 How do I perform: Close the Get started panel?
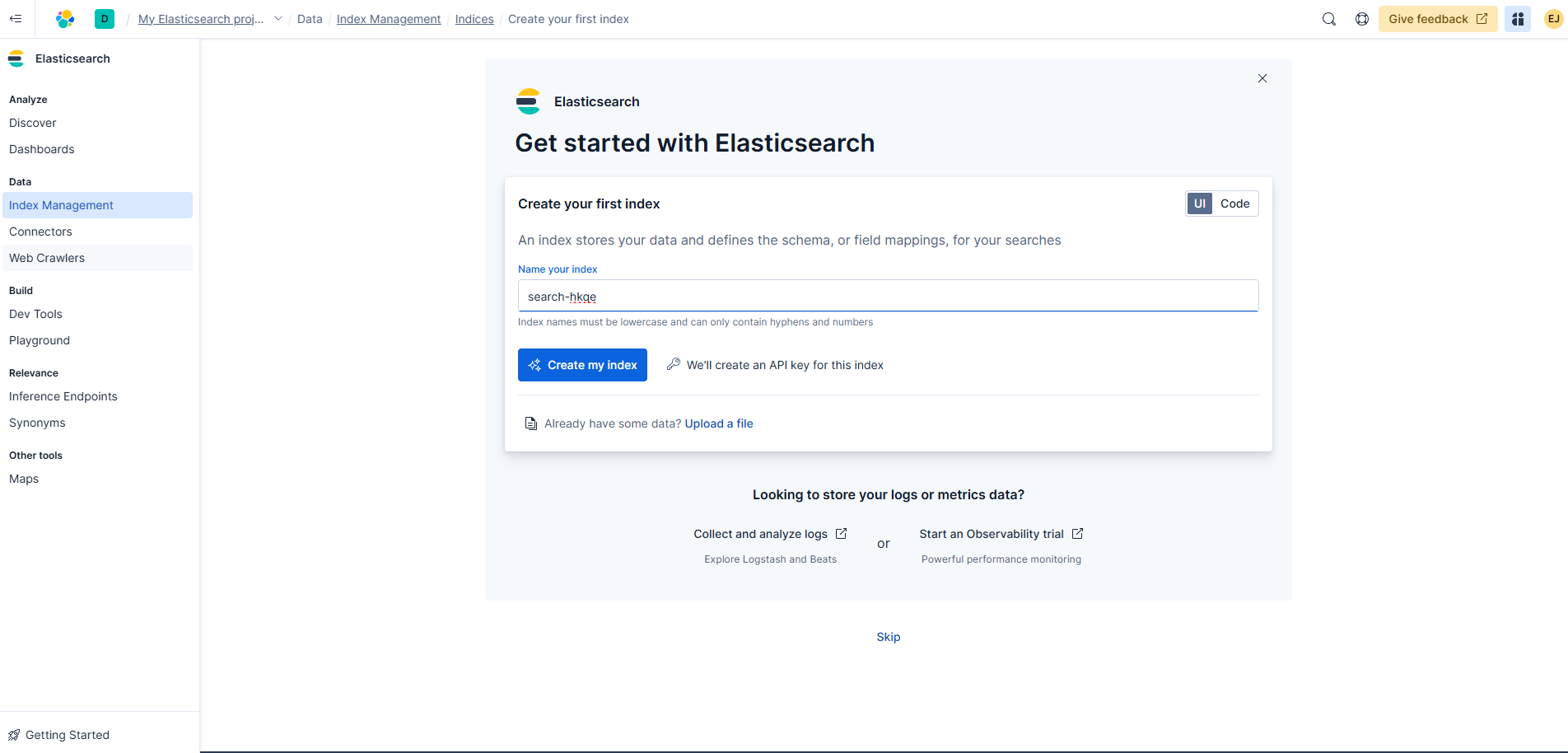click(1262, 78)
